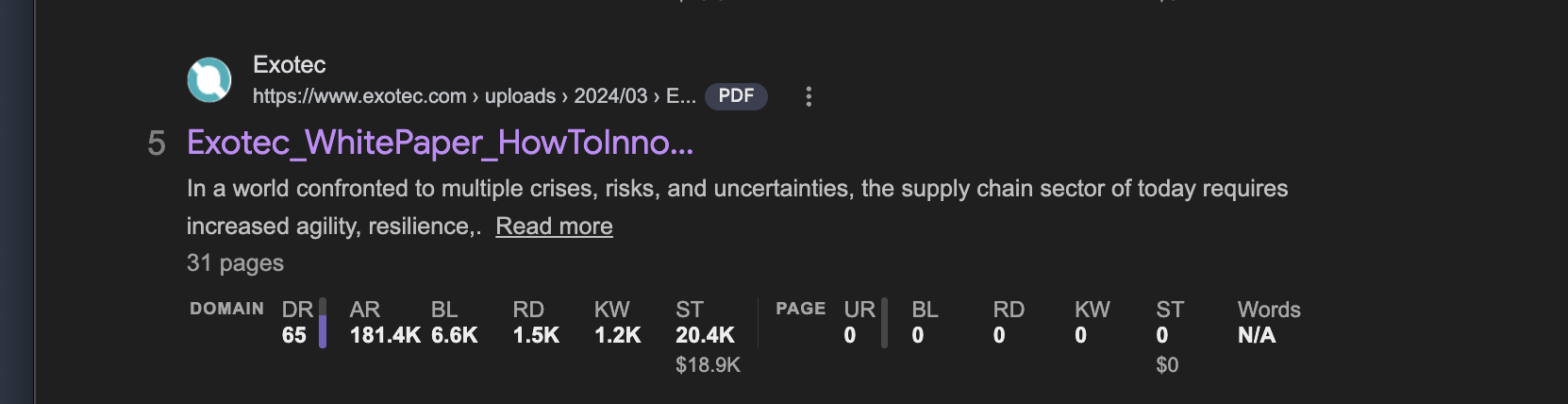Screen dimensions: 1568x404
Task: Click the domain DR rating bar
Action: (x=323, y=323)
